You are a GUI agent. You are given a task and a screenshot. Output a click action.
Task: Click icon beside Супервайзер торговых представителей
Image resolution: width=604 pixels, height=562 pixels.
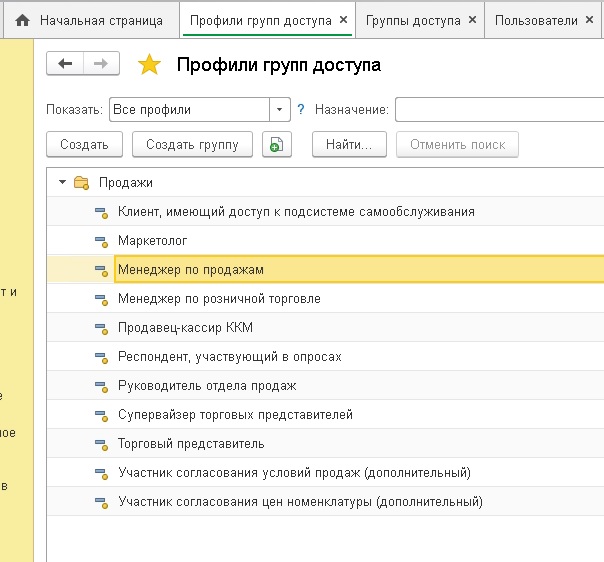(101, 415)
